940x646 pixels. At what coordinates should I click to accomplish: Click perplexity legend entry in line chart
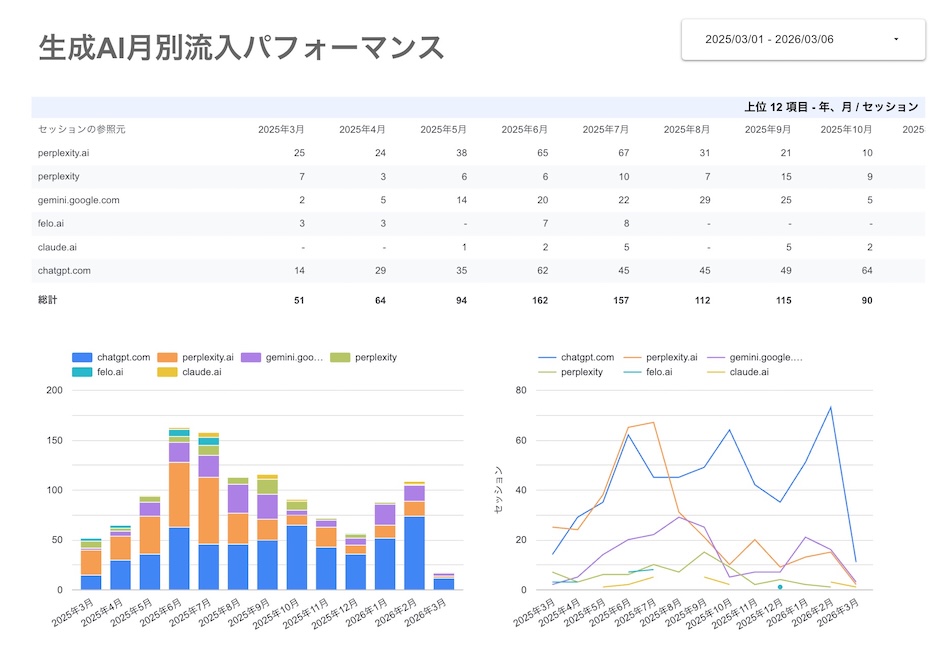coord(570,372)
